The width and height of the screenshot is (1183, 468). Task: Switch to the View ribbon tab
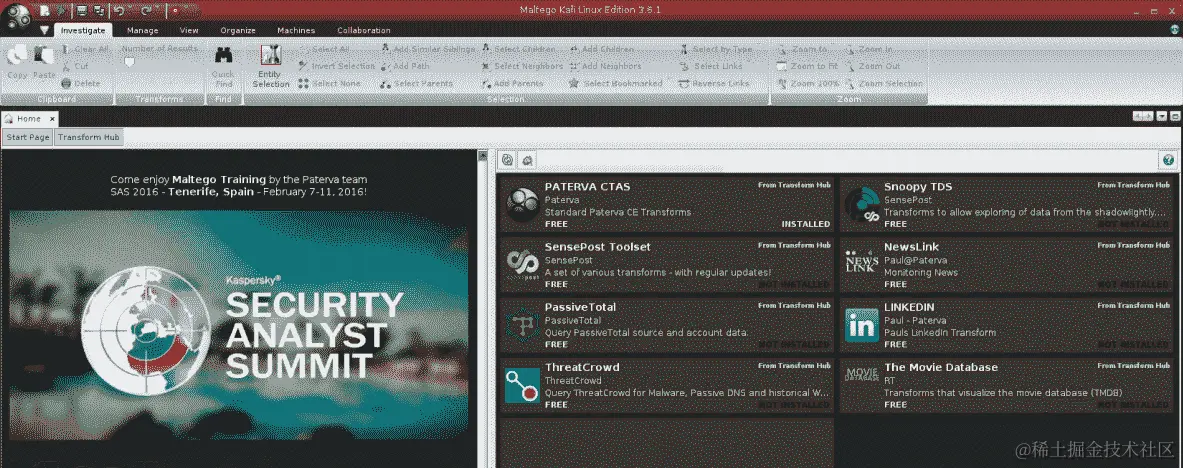189,30
